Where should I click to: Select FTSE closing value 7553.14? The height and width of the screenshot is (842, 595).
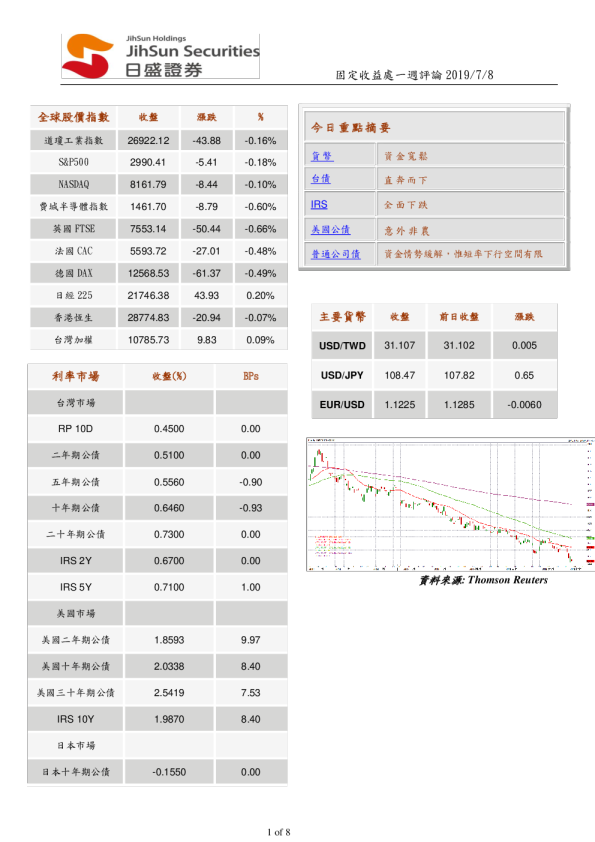148,229
